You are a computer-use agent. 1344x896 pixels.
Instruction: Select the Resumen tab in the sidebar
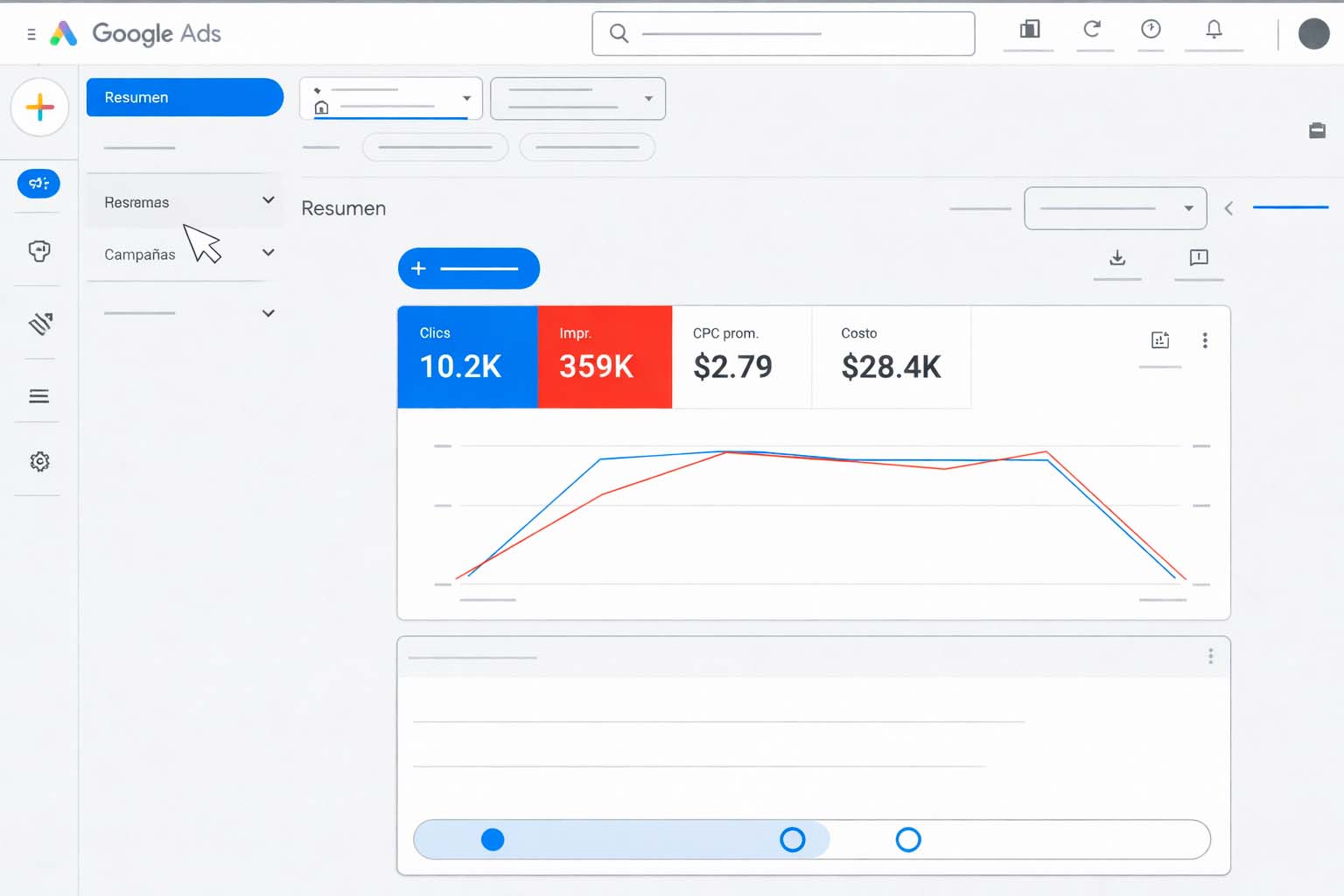pyautogui.click(x=185, y=97)
